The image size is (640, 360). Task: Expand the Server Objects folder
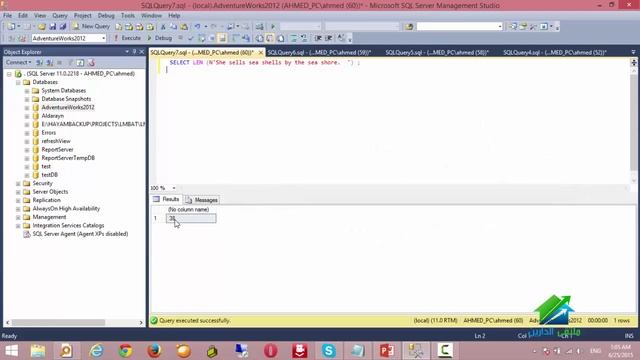[x=18, y=192]
